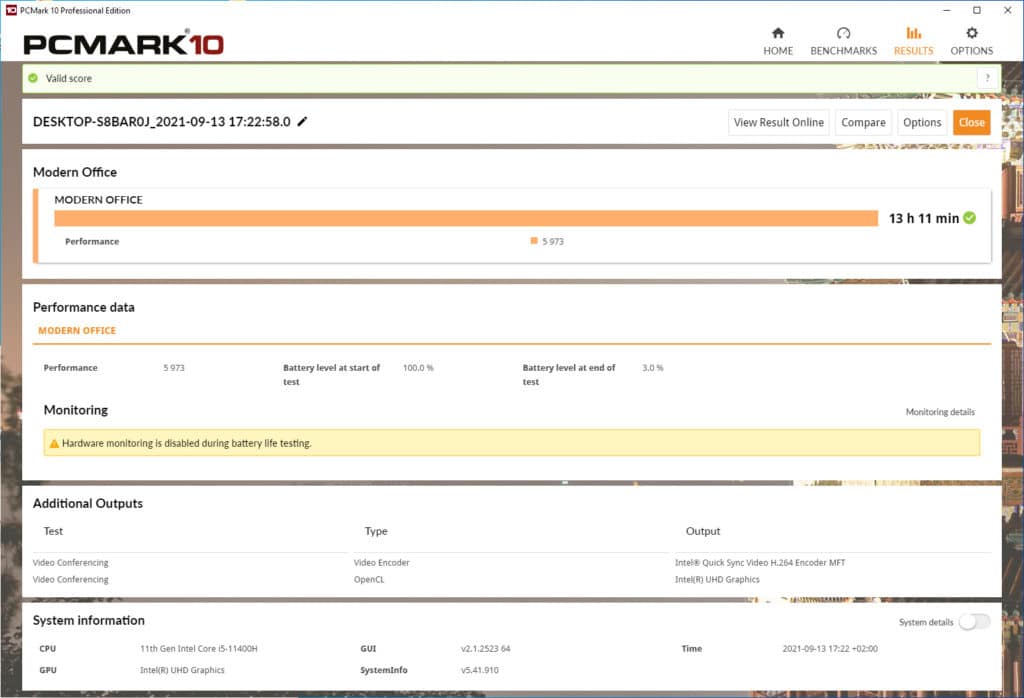Close the result with orange Close button
Image resolution: width=1024 pixels, height=698 pixels.
point(972,122)
